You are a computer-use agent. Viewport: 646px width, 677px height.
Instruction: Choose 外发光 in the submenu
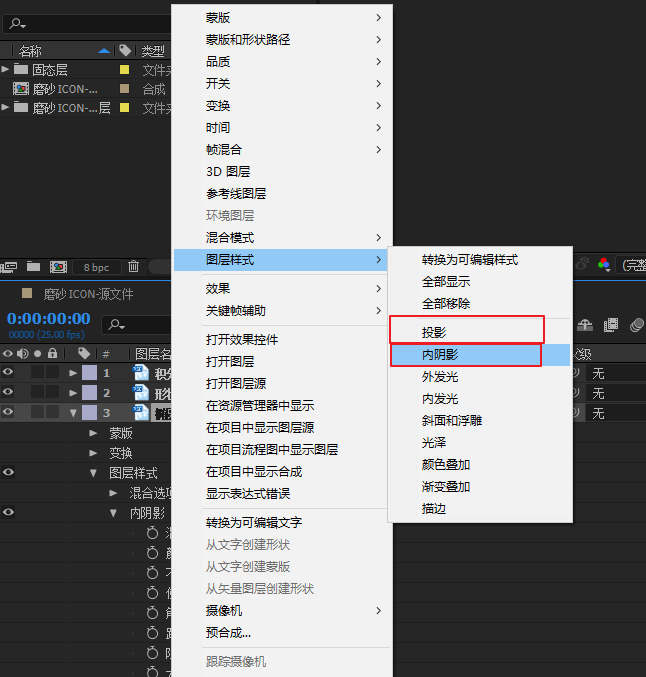pos(479,377)
